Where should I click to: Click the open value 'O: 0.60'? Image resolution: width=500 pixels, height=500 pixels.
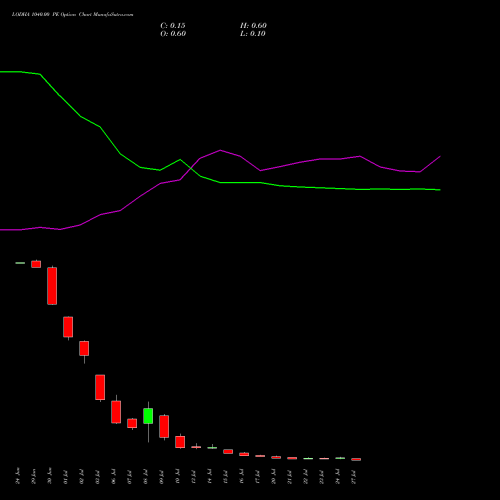pos(173,34)
